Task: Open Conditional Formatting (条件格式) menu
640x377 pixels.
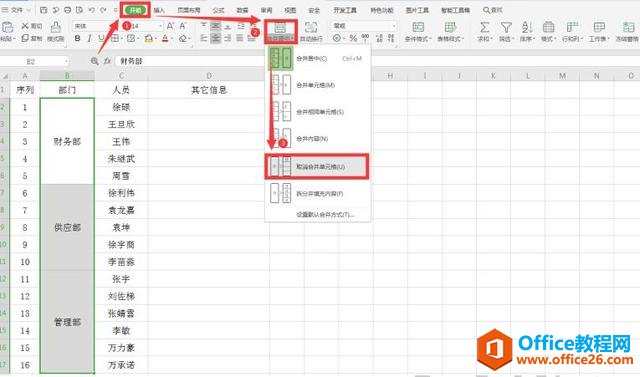Action: [418, 31]
